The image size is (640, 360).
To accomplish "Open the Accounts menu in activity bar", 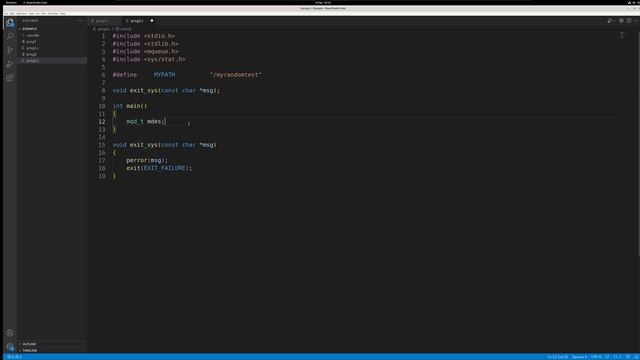I will pos(10,333).
